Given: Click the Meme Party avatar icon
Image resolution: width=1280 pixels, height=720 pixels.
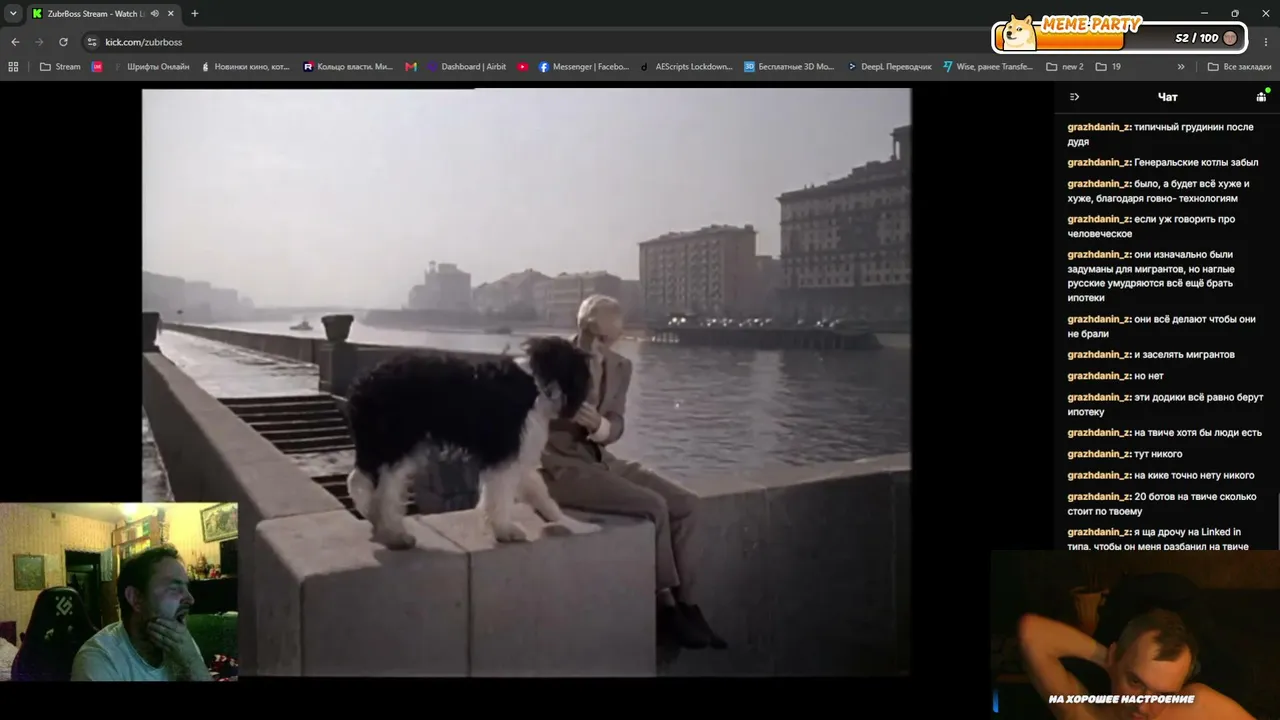Looking at the screenshot, I should [x=1230, y=38].
